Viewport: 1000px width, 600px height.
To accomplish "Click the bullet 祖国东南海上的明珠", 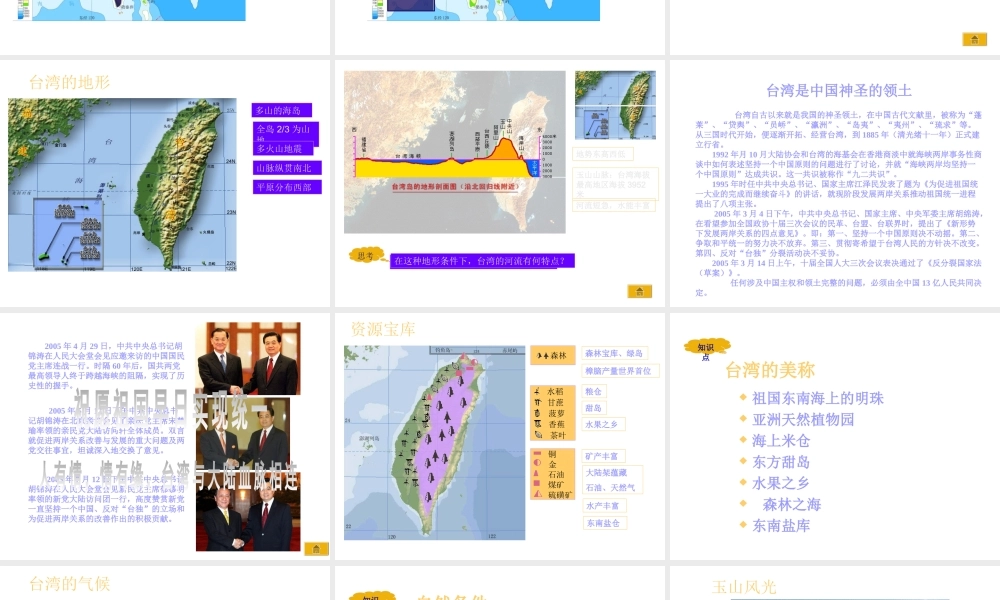I will [818, 399].
